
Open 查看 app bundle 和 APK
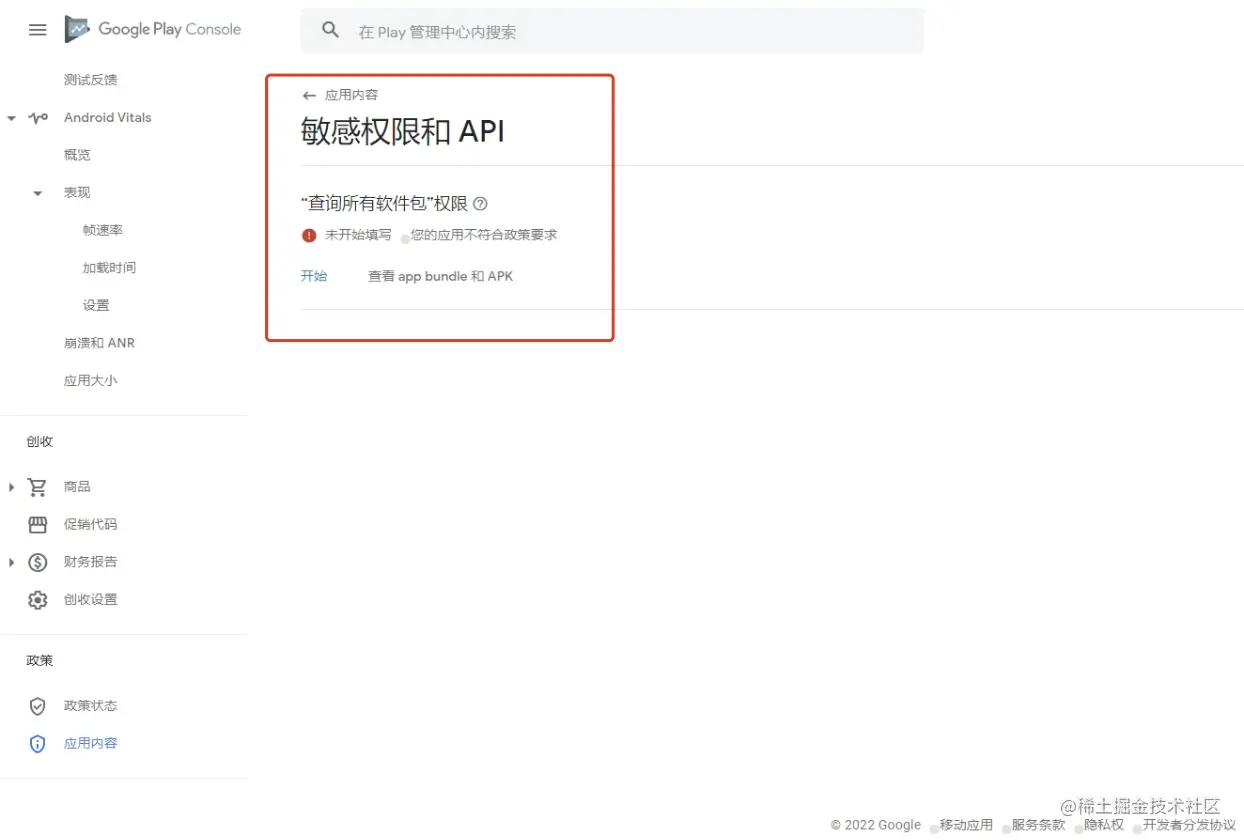pyautogui.click(x=440, y=276)
